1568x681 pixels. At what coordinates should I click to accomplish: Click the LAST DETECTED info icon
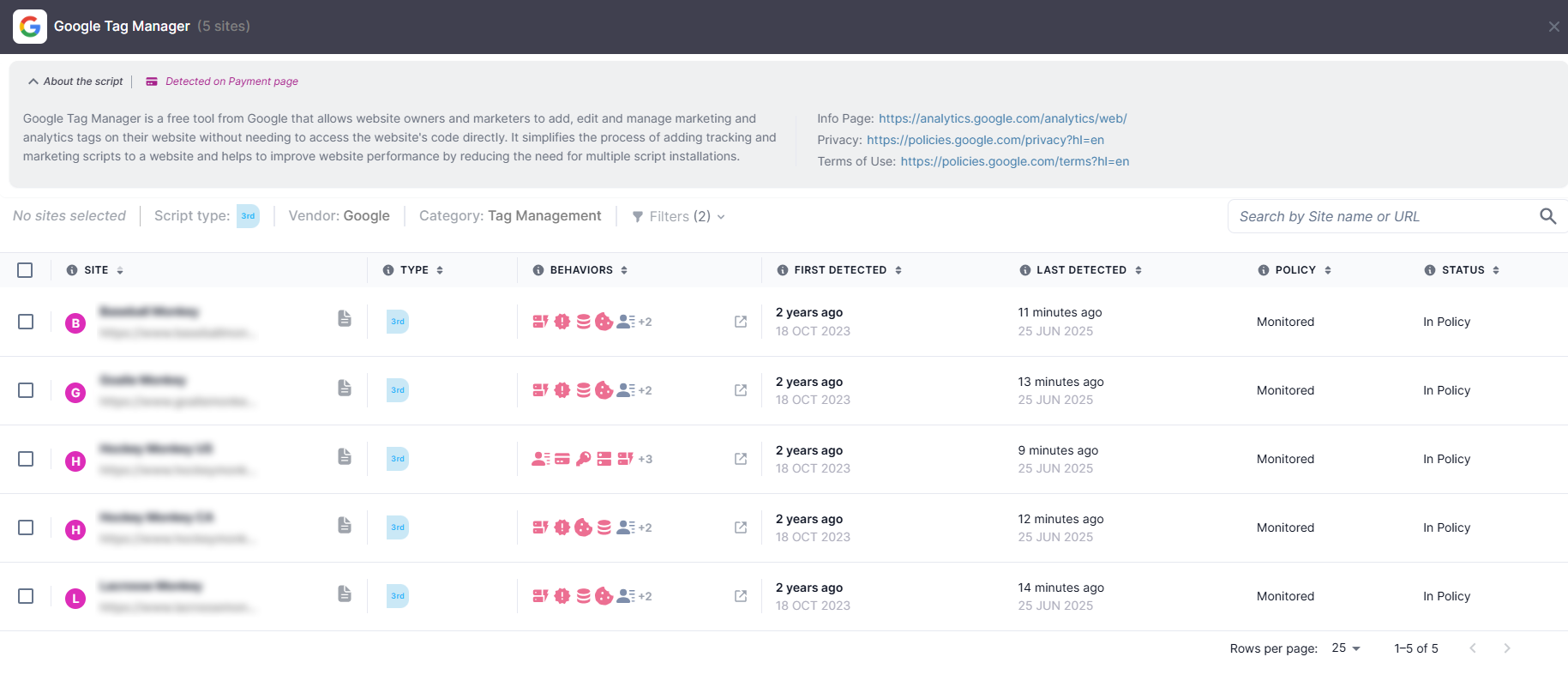pos(1024,270)
